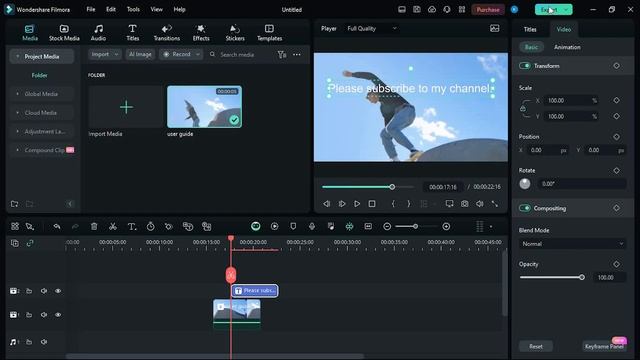Hide video track 1 using eye icon
The image size is (640, 360).
point(58,315)
